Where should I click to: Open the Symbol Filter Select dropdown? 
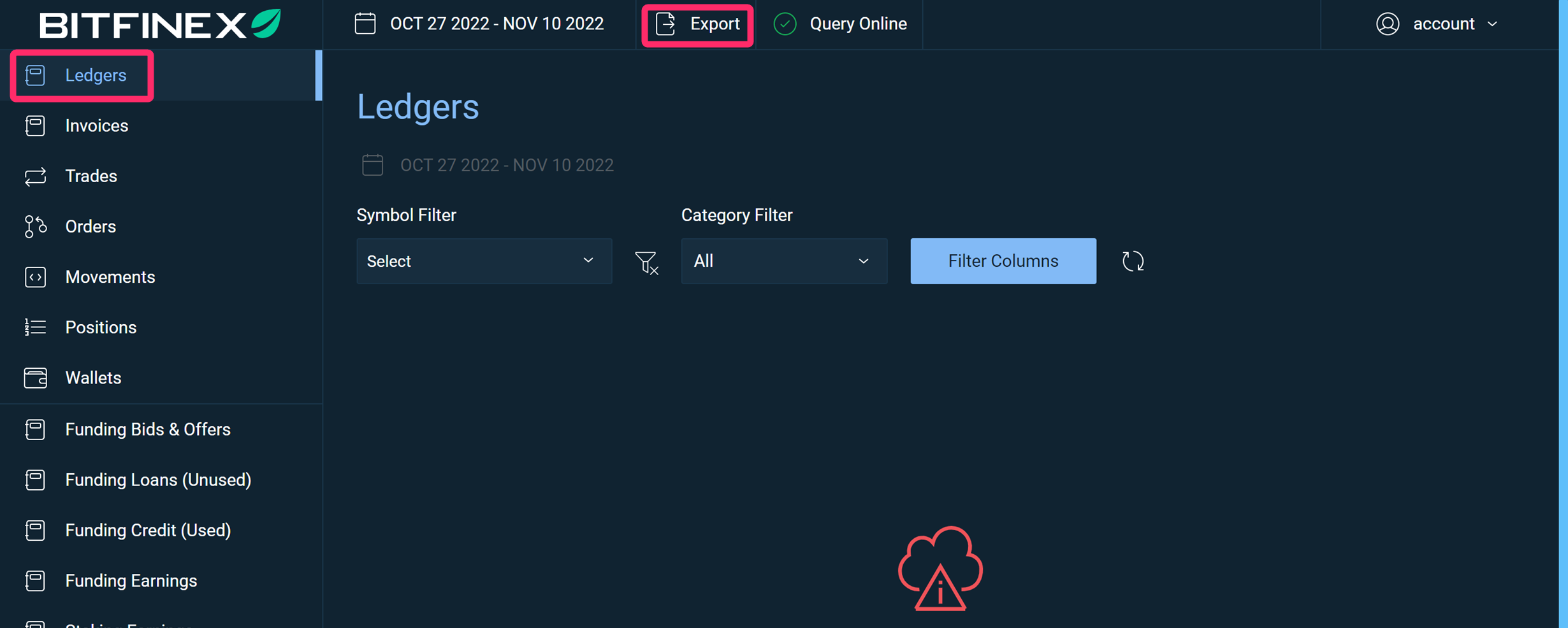point(484,261)
